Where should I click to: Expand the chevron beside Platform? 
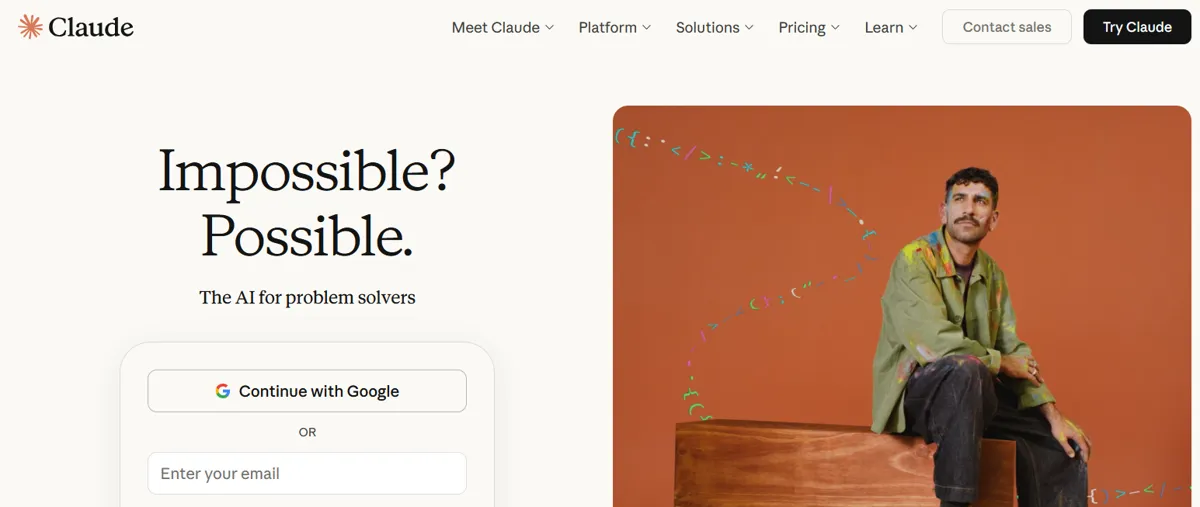646,28
